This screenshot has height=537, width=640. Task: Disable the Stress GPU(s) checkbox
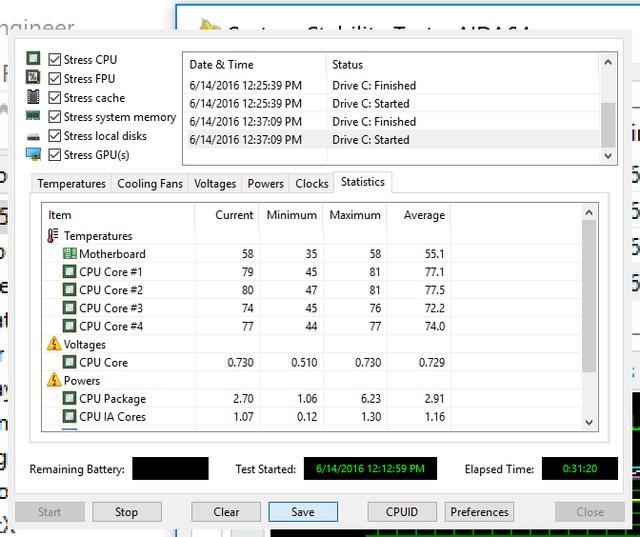point(55,155)
